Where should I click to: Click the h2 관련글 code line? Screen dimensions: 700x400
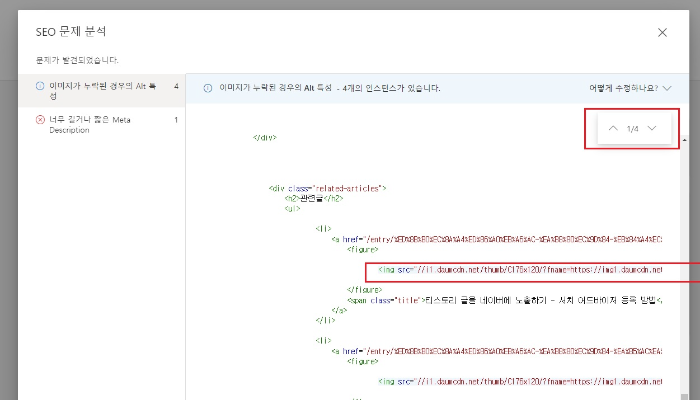[x=314, y=199]
